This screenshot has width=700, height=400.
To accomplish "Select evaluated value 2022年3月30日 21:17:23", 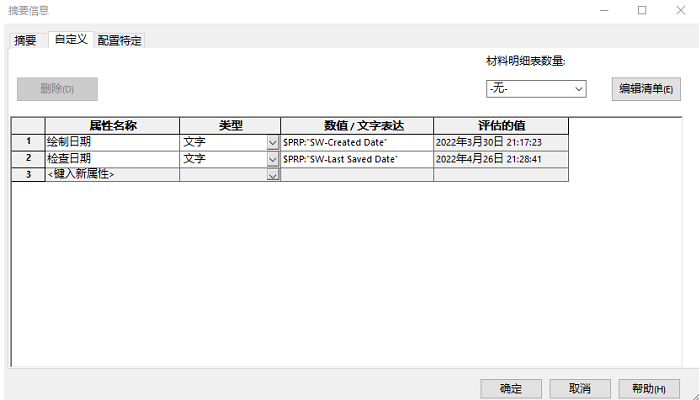I will tap(501, 142).
